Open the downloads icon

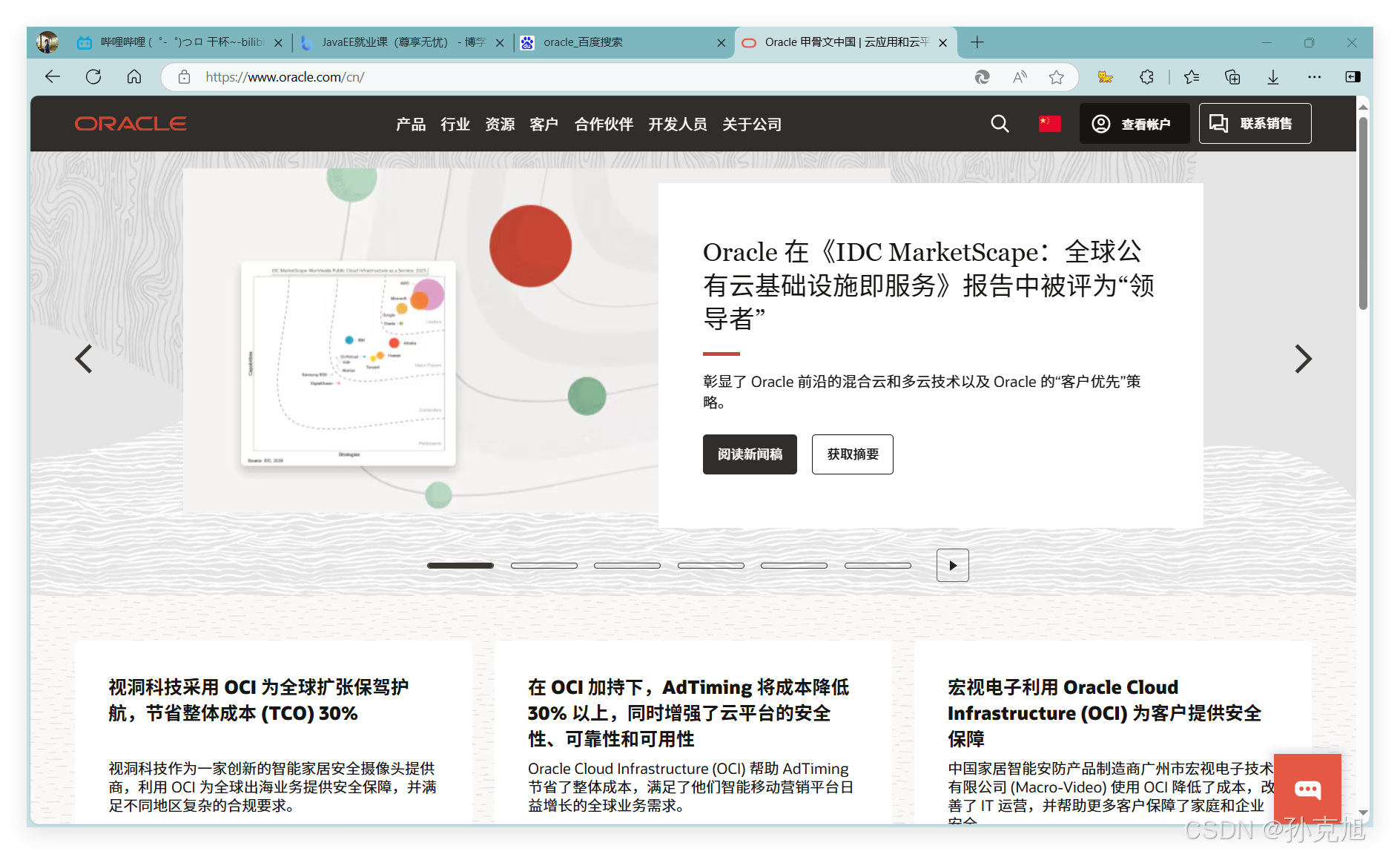1273,77
